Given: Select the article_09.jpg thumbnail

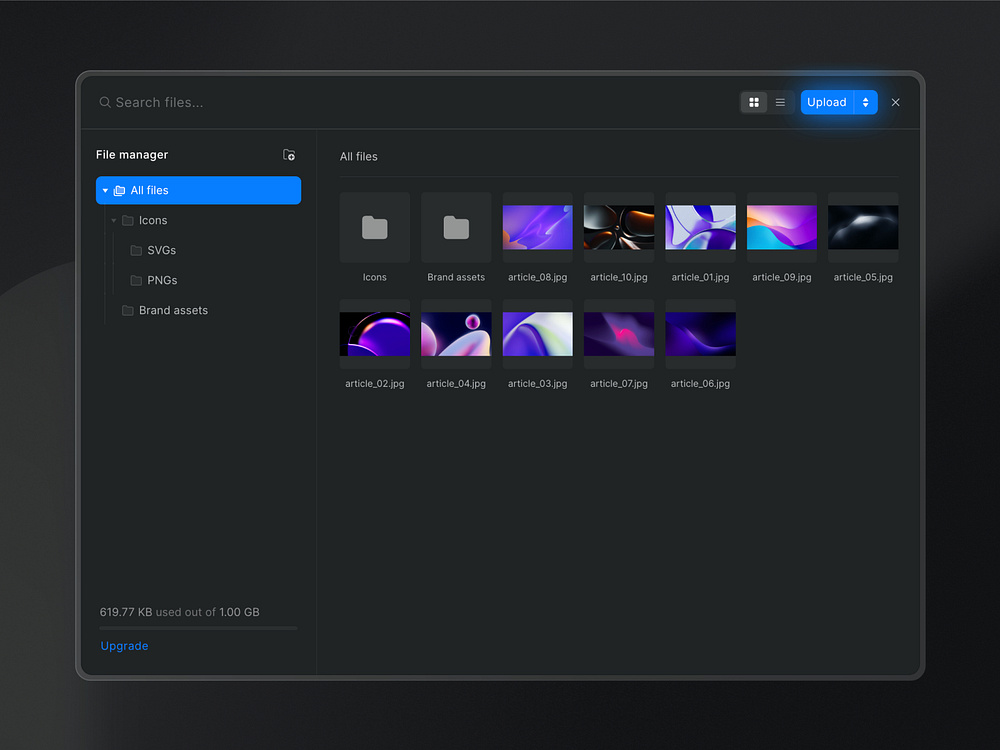Looking at the screenshot, I should click(x=782, y=228).
